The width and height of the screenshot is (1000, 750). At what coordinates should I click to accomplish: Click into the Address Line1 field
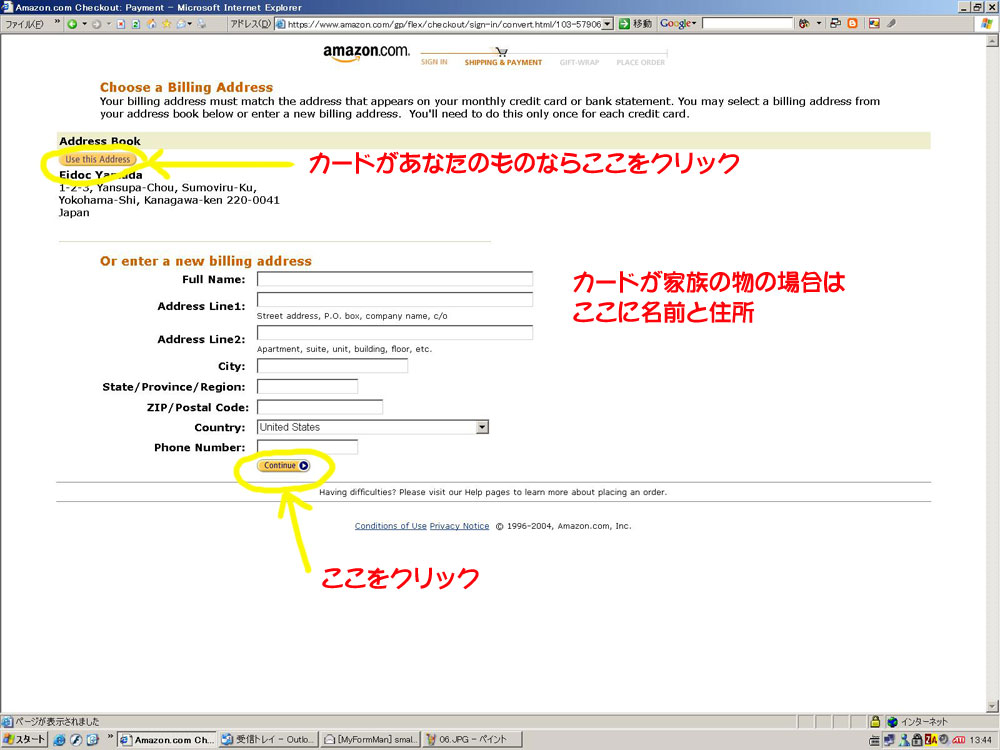click(395, 299)
